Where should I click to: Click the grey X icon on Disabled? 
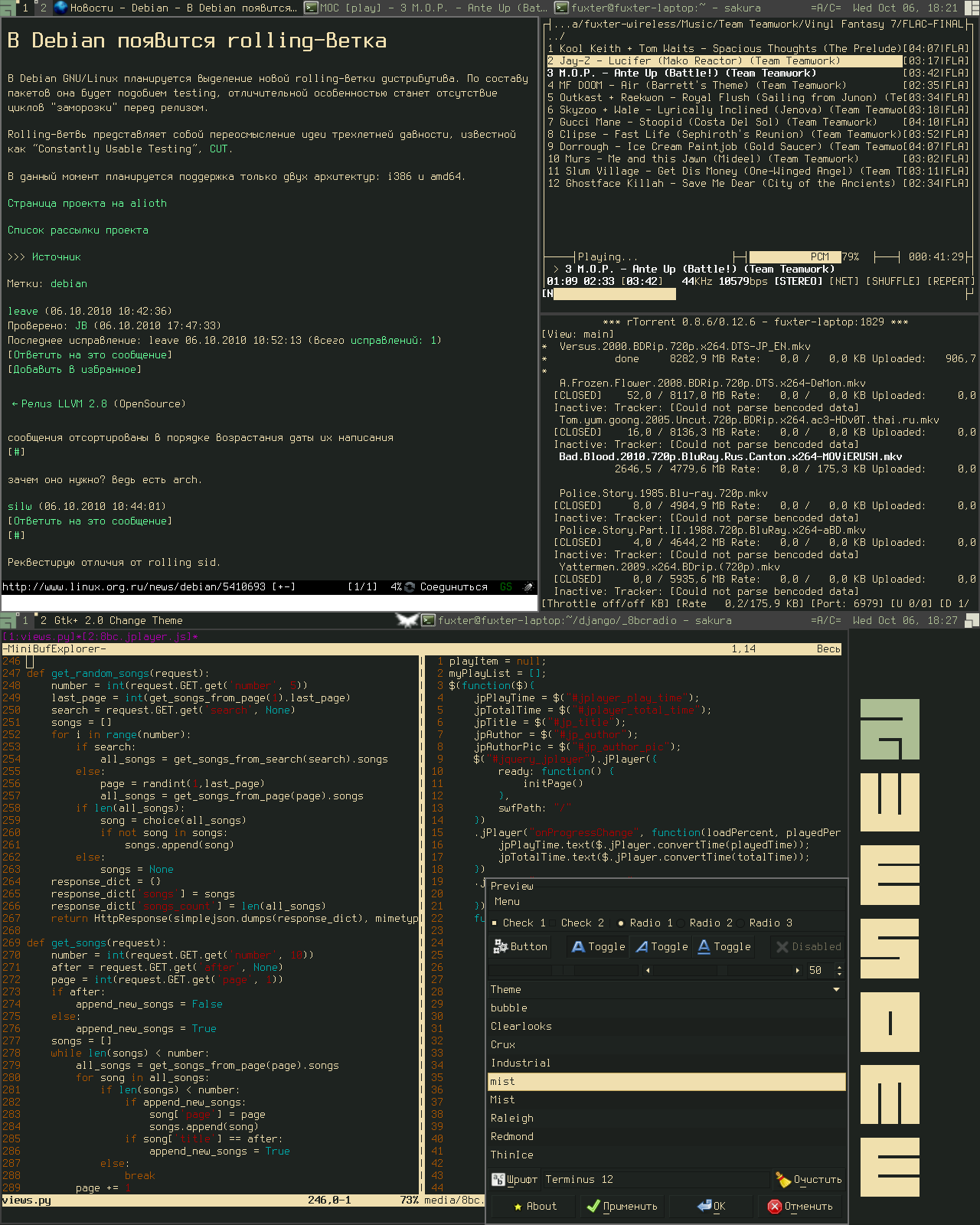tap(782, 946)
